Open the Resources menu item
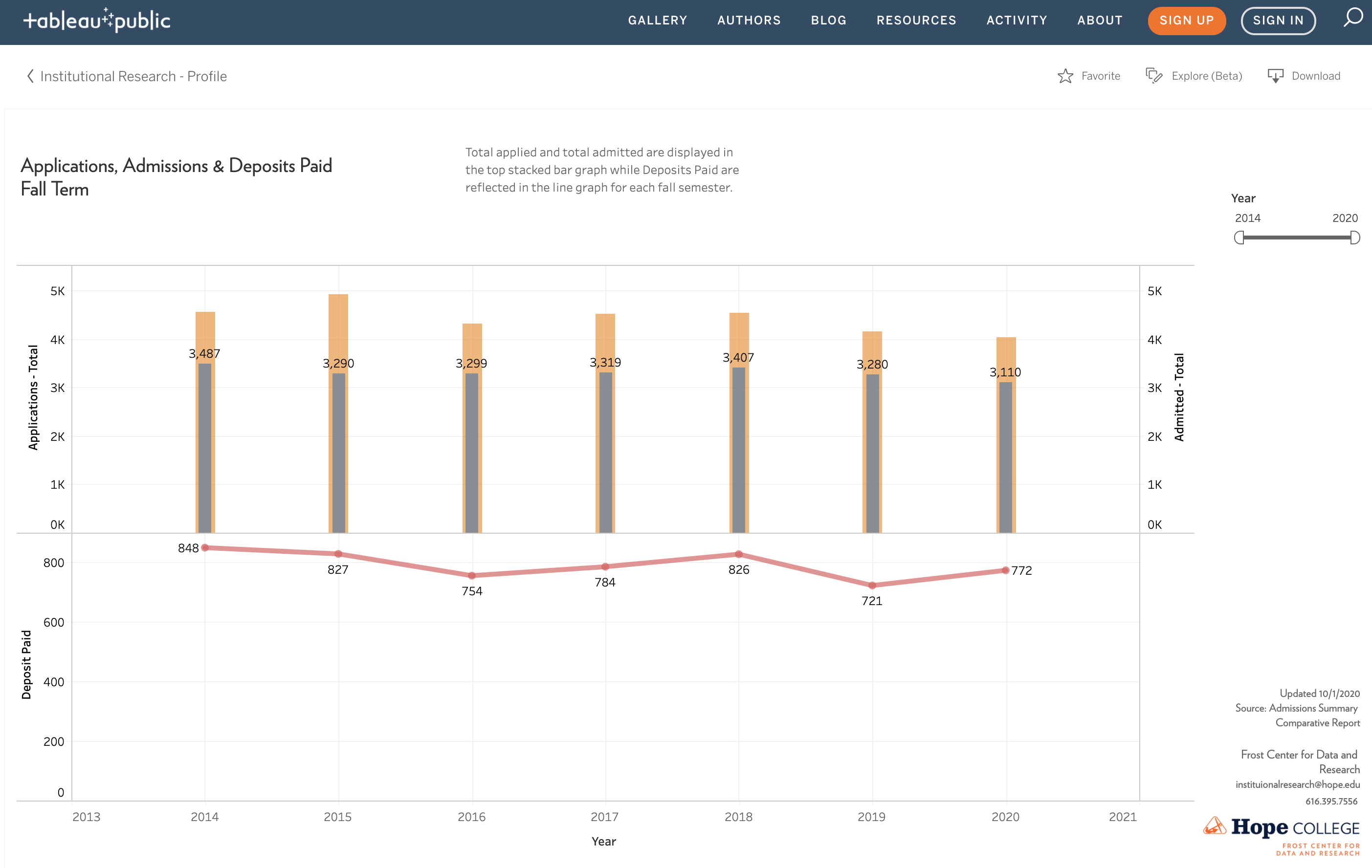 pyautogui.click(x=916, y=21)
